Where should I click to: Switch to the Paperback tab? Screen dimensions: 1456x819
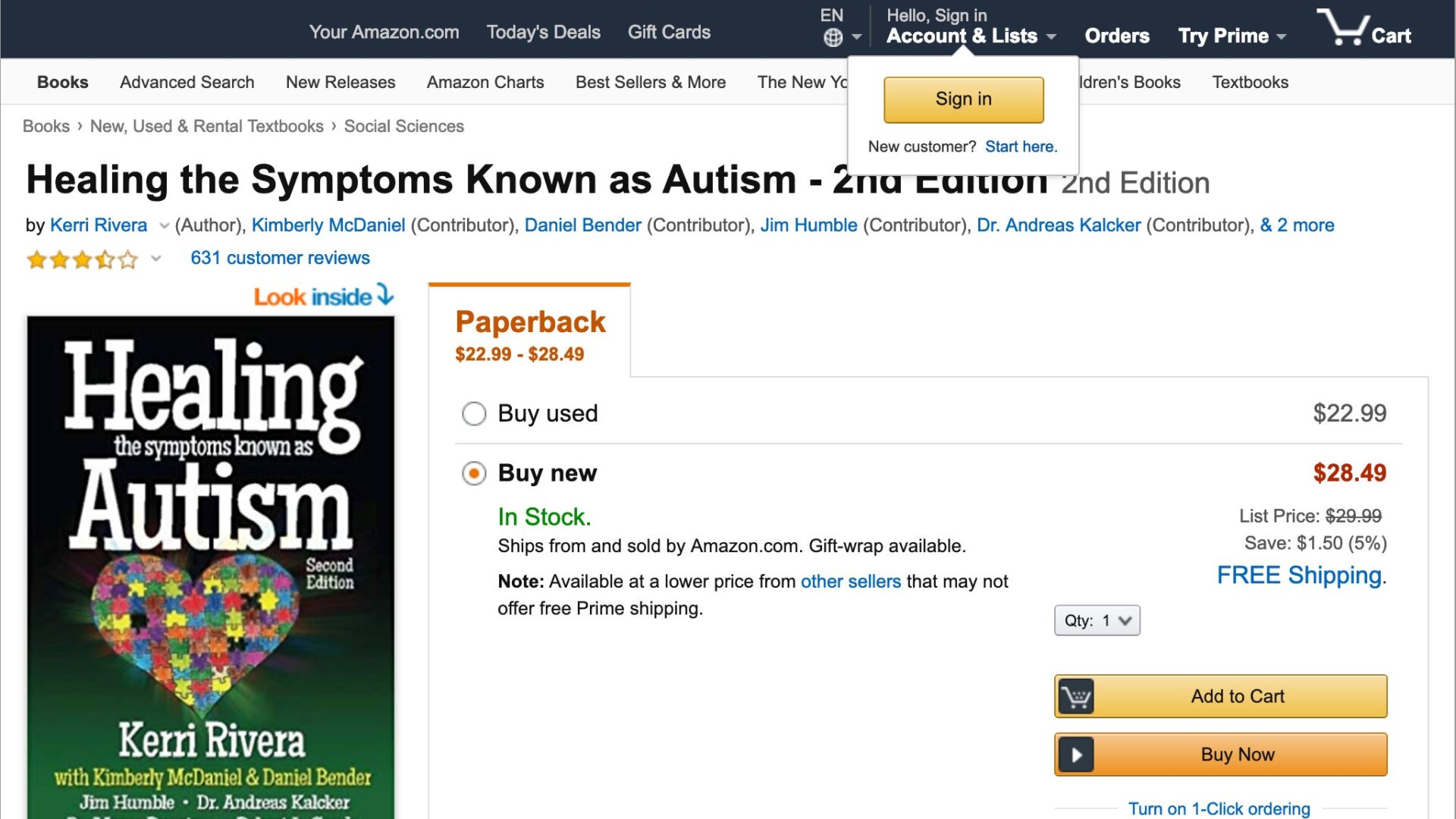click(529, 322)
